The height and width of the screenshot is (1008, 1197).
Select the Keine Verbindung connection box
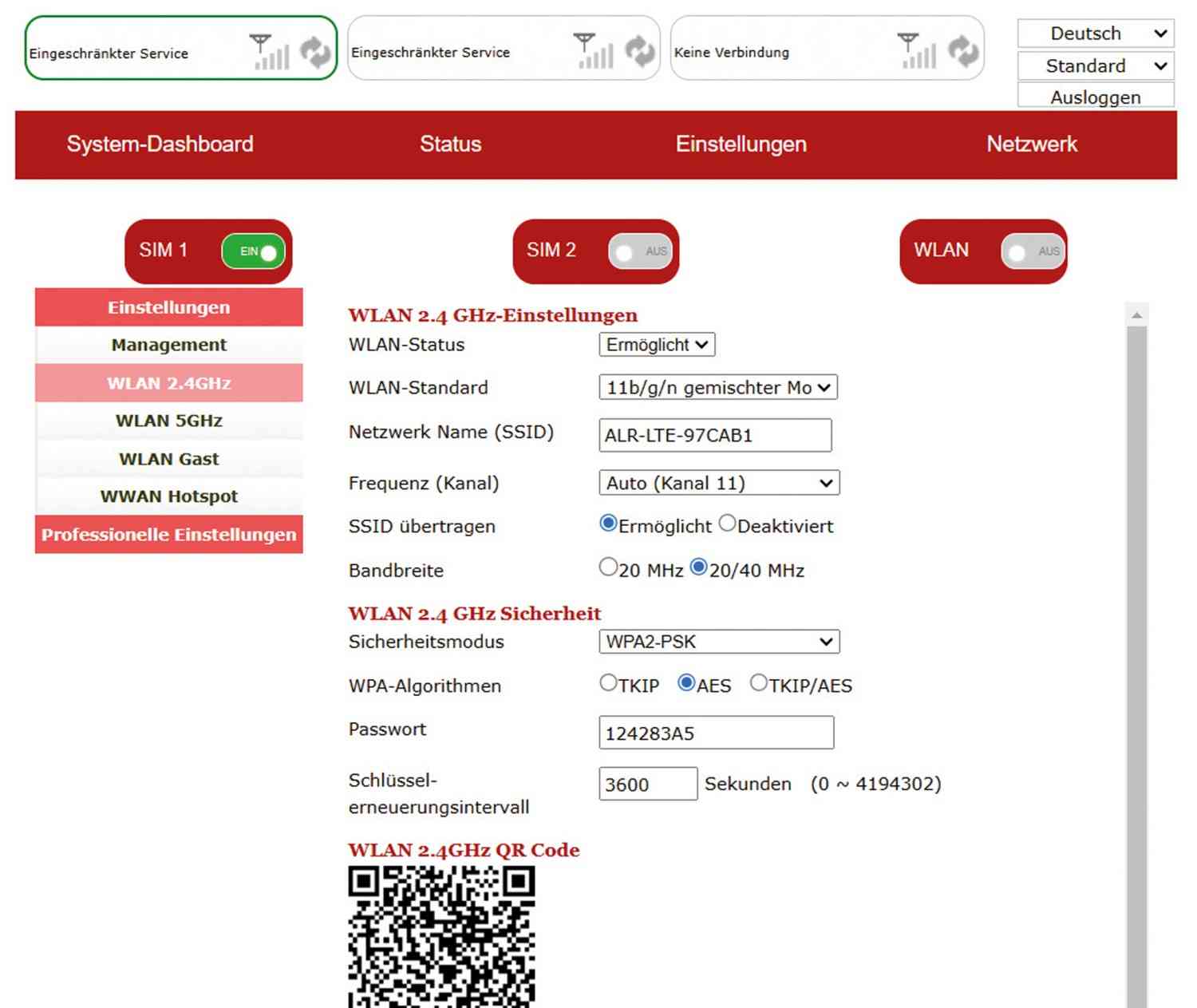pos(827,48)
